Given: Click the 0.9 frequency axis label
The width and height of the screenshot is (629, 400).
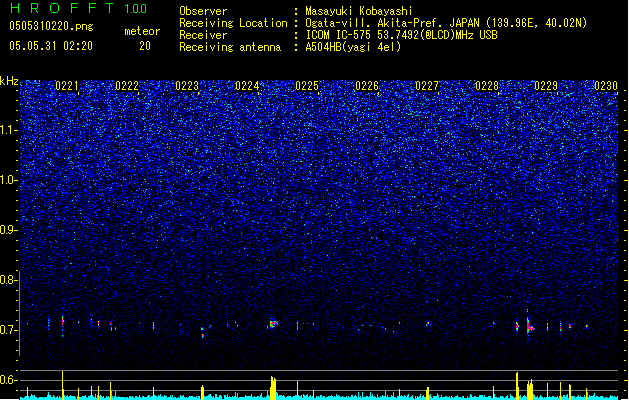Looking at the screenshot, I should point(9,230).
